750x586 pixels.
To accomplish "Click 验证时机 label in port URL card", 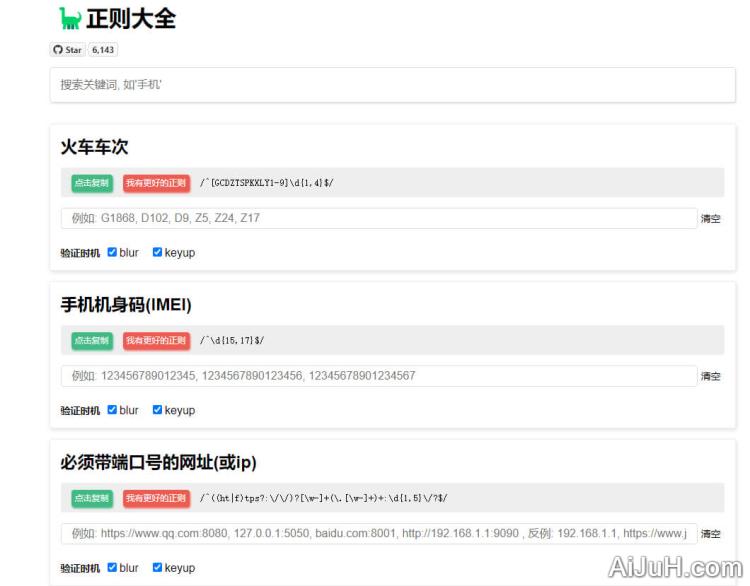I will (x=80, y=568).
